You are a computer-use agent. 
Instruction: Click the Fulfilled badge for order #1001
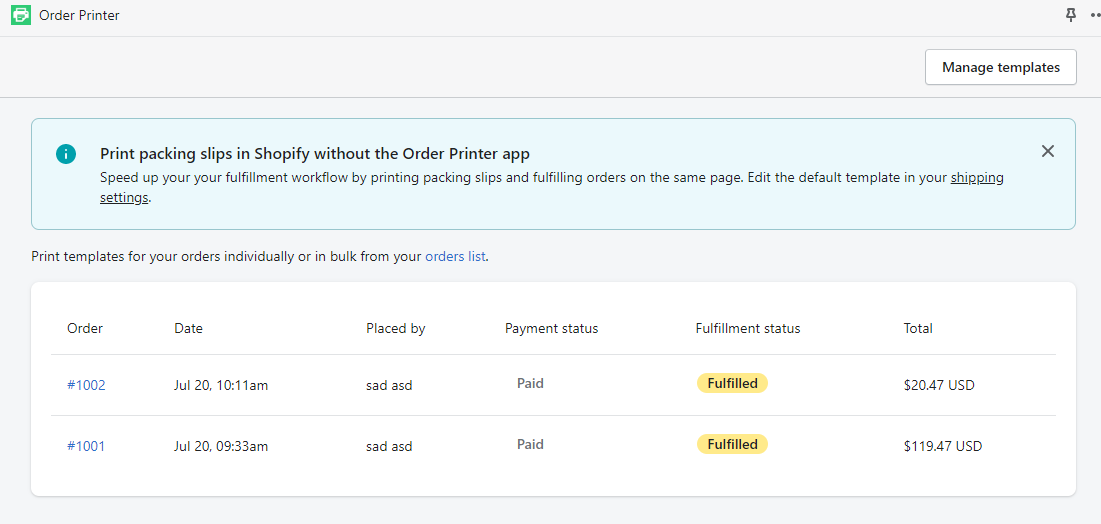click(x=732, y=444)
